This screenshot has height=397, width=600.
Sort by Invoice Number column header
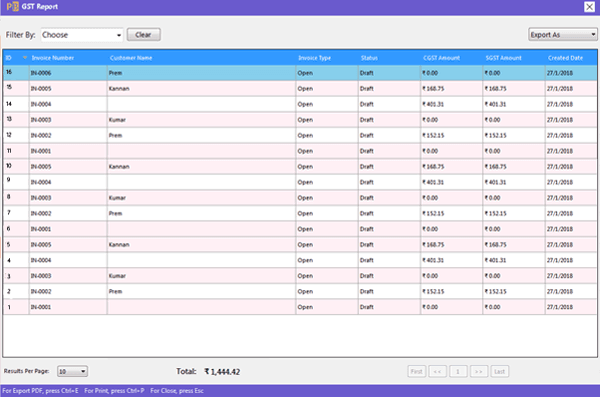[53, 58]
